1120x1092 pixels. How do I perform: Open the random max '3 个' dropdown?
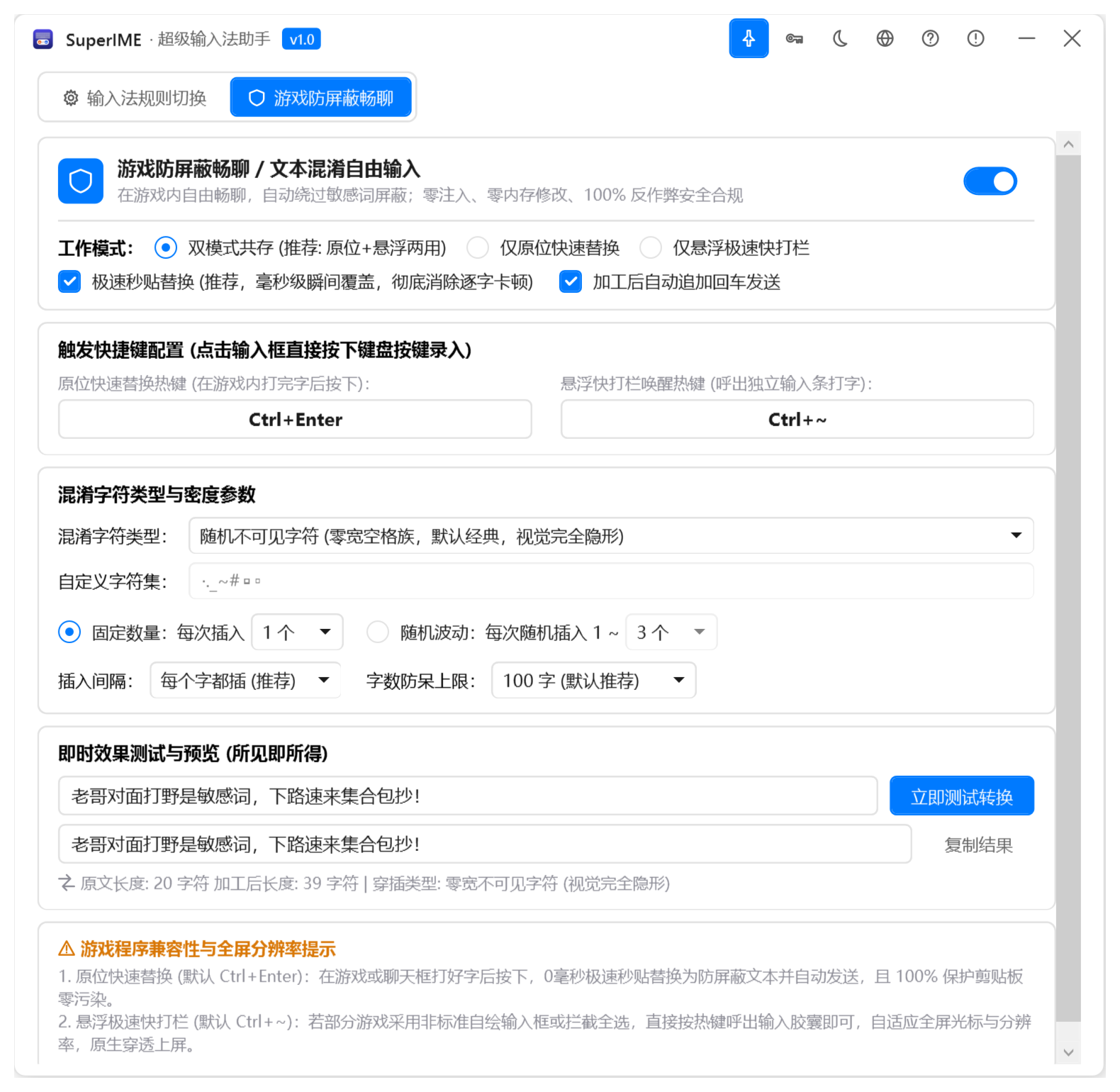(x=671, y=632)
